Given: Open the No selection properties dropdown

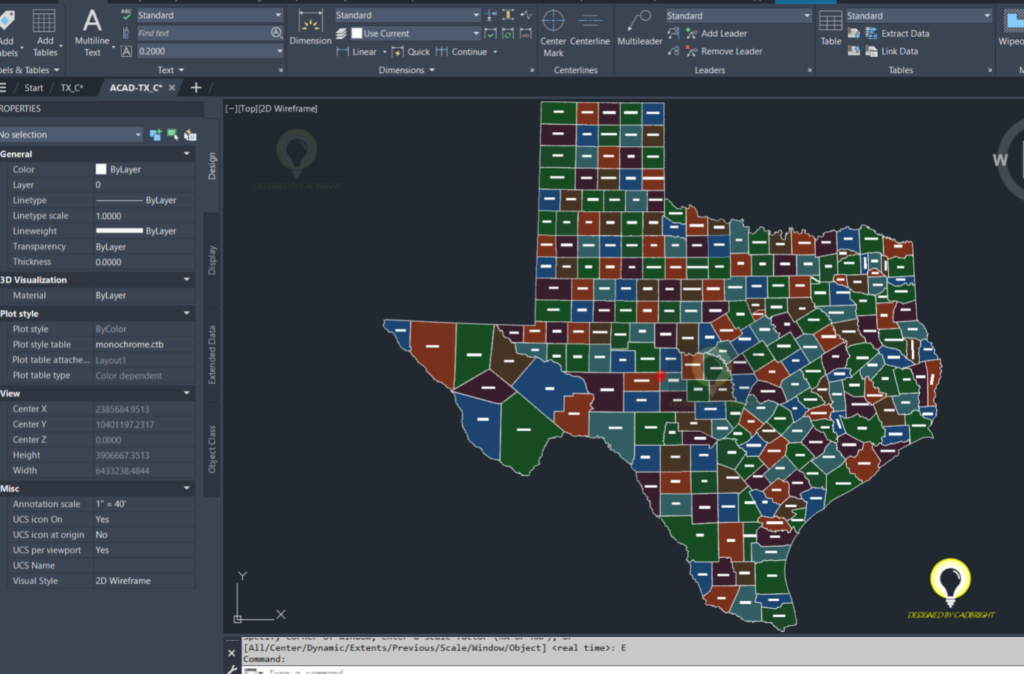Looking at the screenshot, I should (x=138, y=134).
